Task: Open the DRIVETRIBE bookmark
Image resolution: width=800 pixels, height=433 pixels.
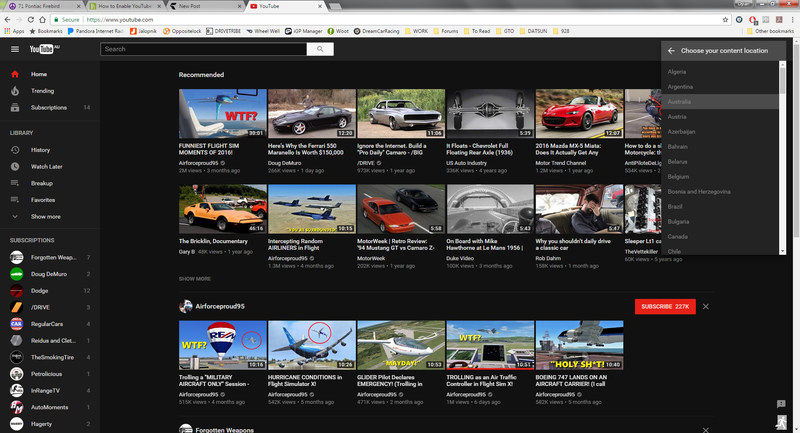Action: tap(223, 31)
